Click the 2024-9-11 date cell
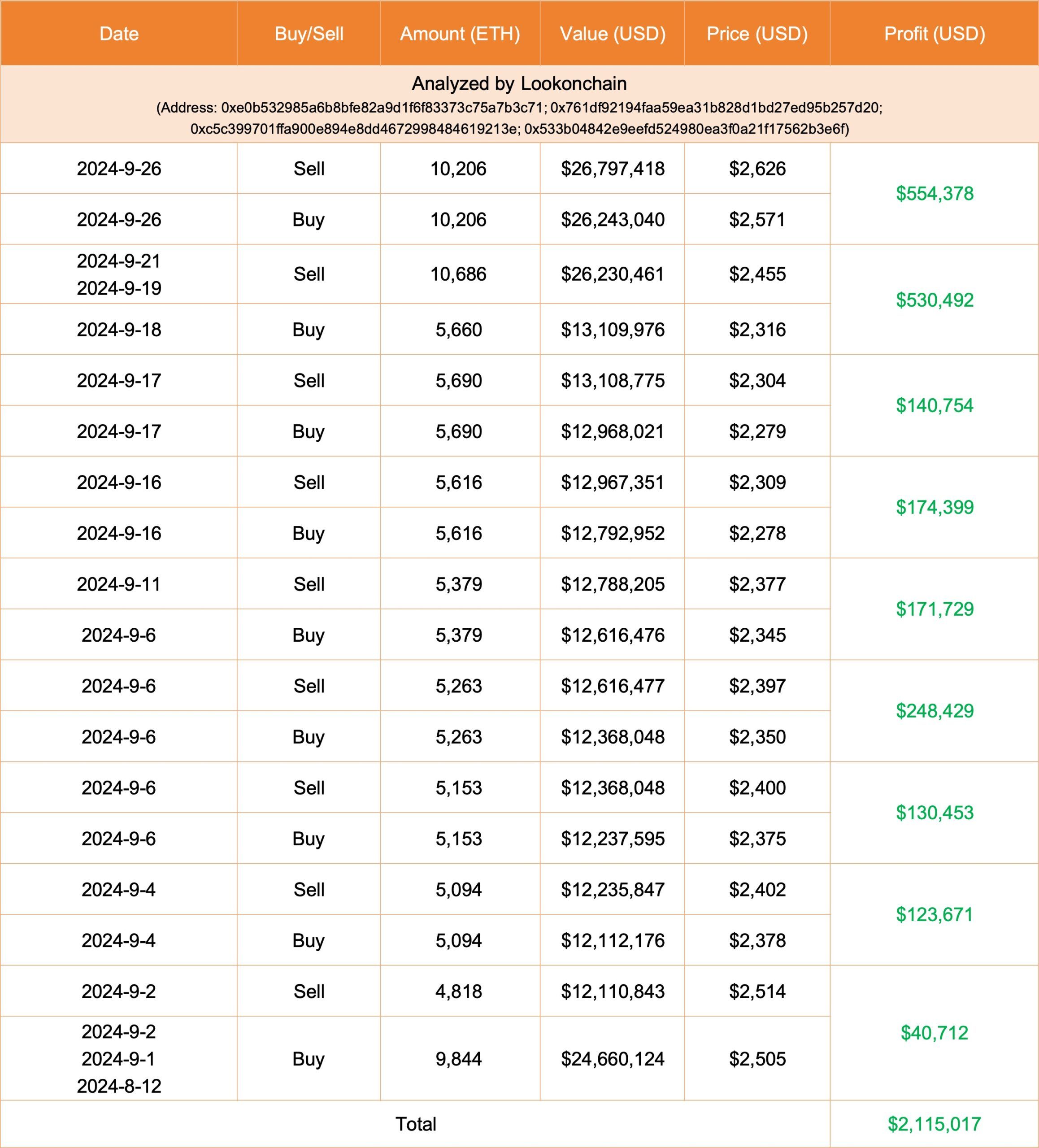The width and height of the screenshot is (1039, 1148). (x=118, y=584)
